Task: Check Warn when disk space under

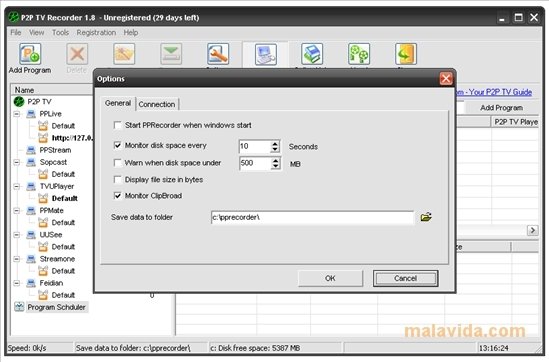Action: (118, 163)
